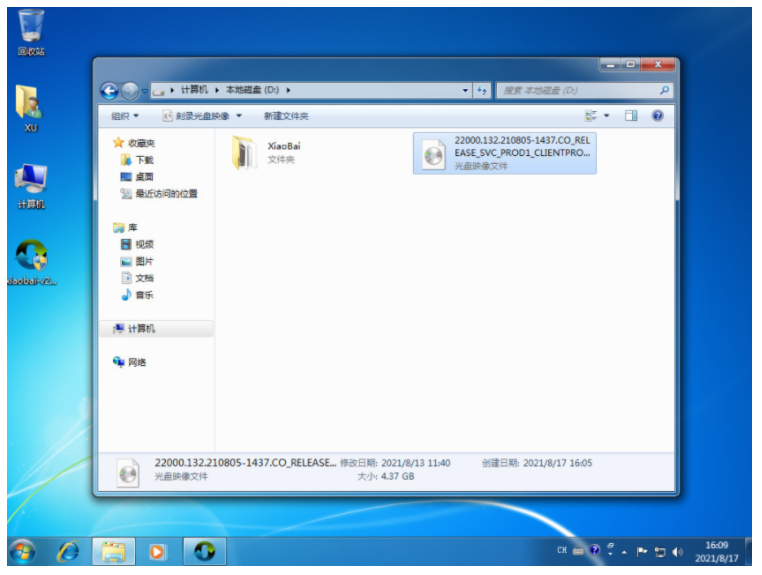762x575 pixels.
Task: Click 新建文件夹 (New folder) button
Action: [286, 116]
